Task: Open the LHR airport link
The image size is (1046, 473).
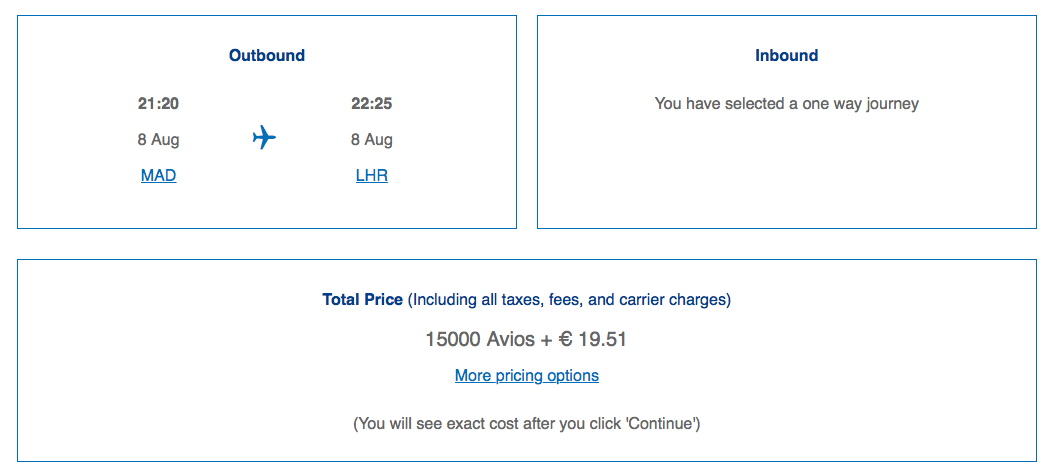Action: (x=372, y=176)
